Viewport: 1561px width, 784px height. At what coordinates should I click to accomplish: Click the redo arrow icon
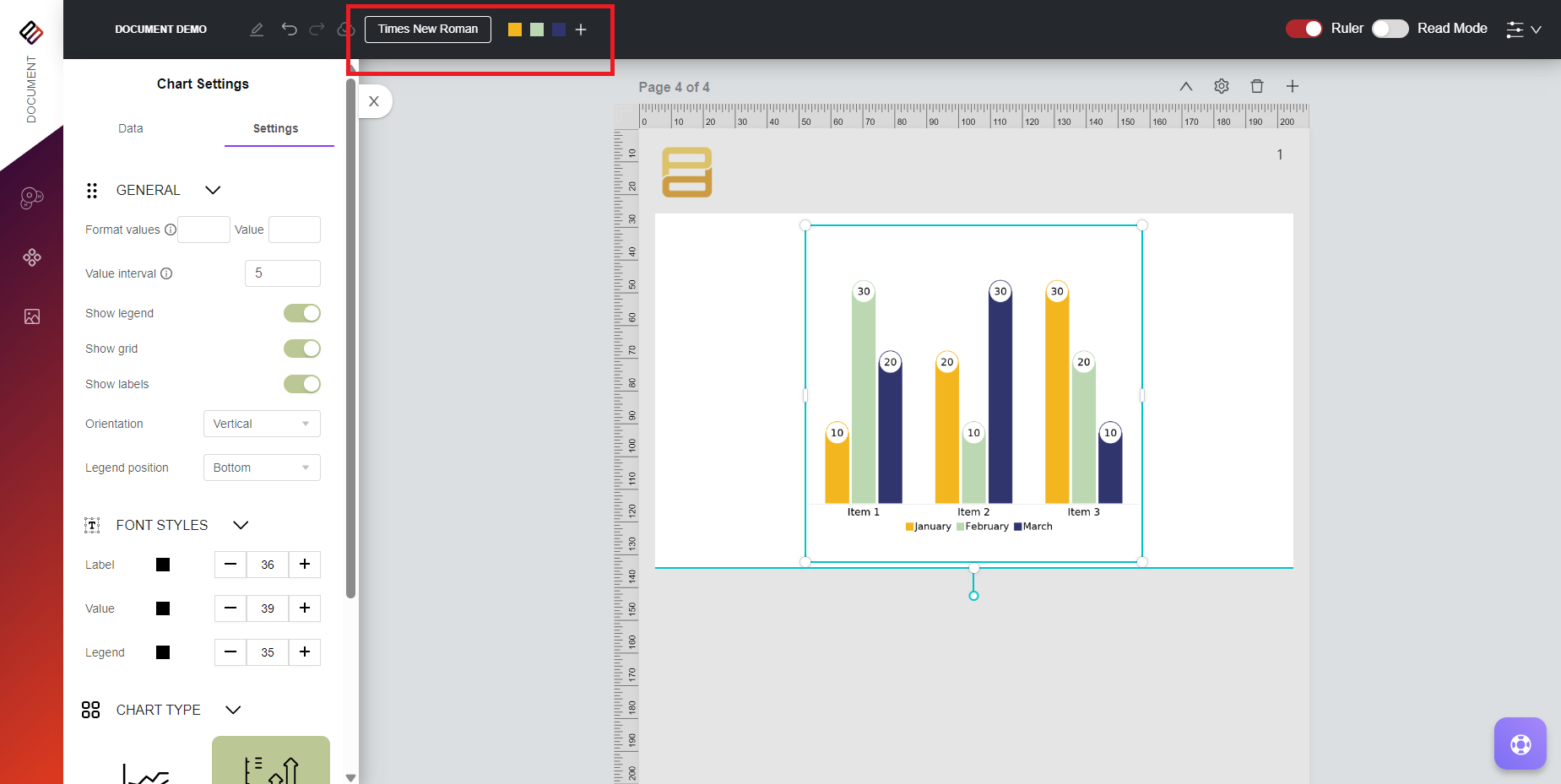point(317,30)
